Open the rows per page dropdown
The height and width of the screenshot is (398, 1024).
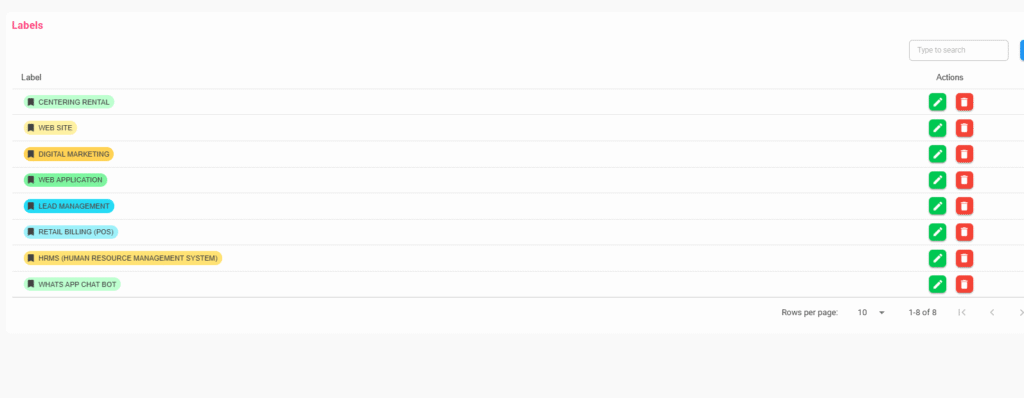(871, 312)
